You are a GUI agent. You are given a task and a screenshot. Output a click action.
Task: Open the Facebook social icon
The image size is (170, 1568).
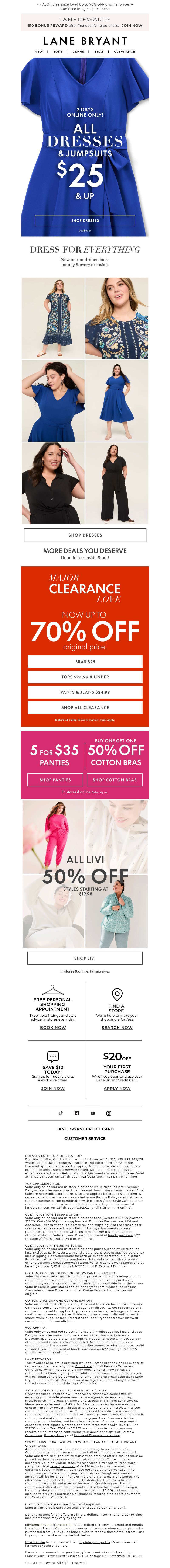(77, 1113)
